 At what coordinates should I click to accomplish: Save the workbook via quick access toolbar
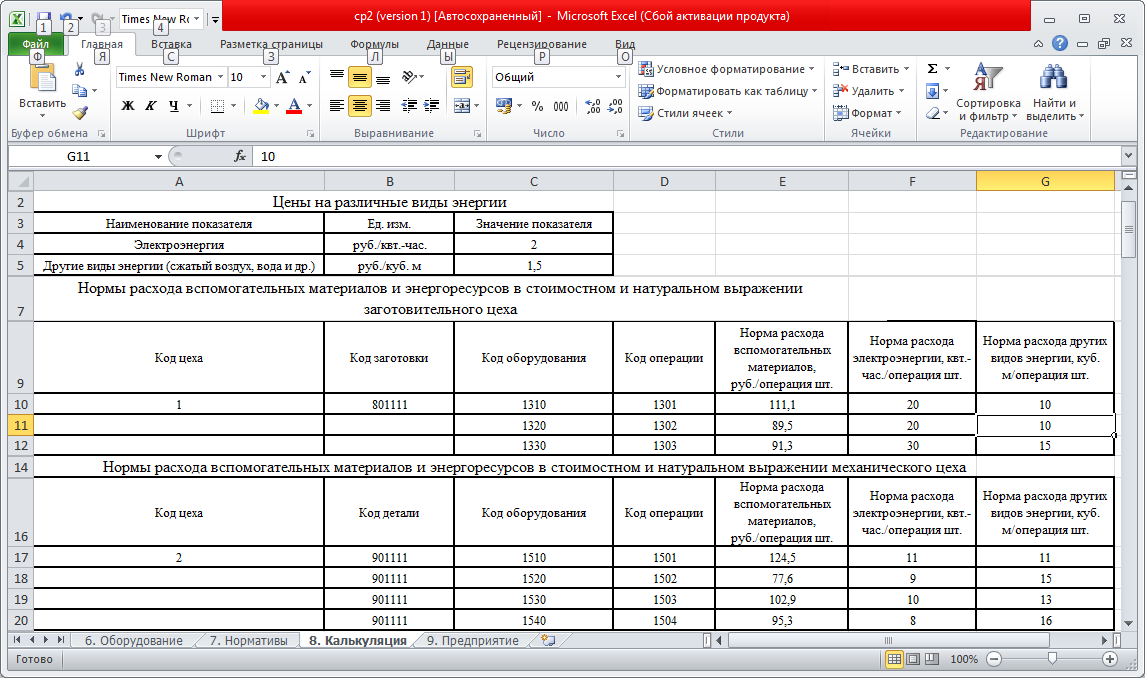(x=43, y=18)
